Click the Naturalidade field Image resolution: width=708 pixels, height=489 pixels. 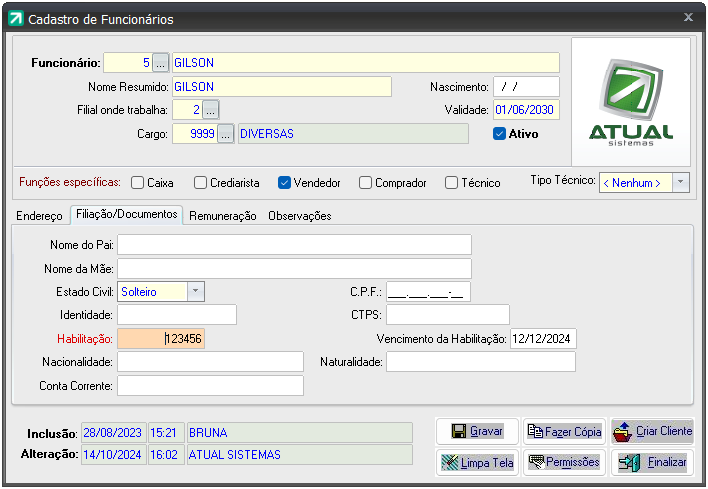481,362
